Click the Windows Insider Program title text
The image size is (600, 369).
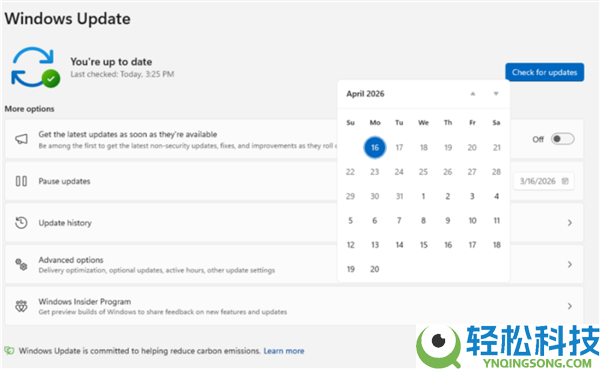point(85,302)
